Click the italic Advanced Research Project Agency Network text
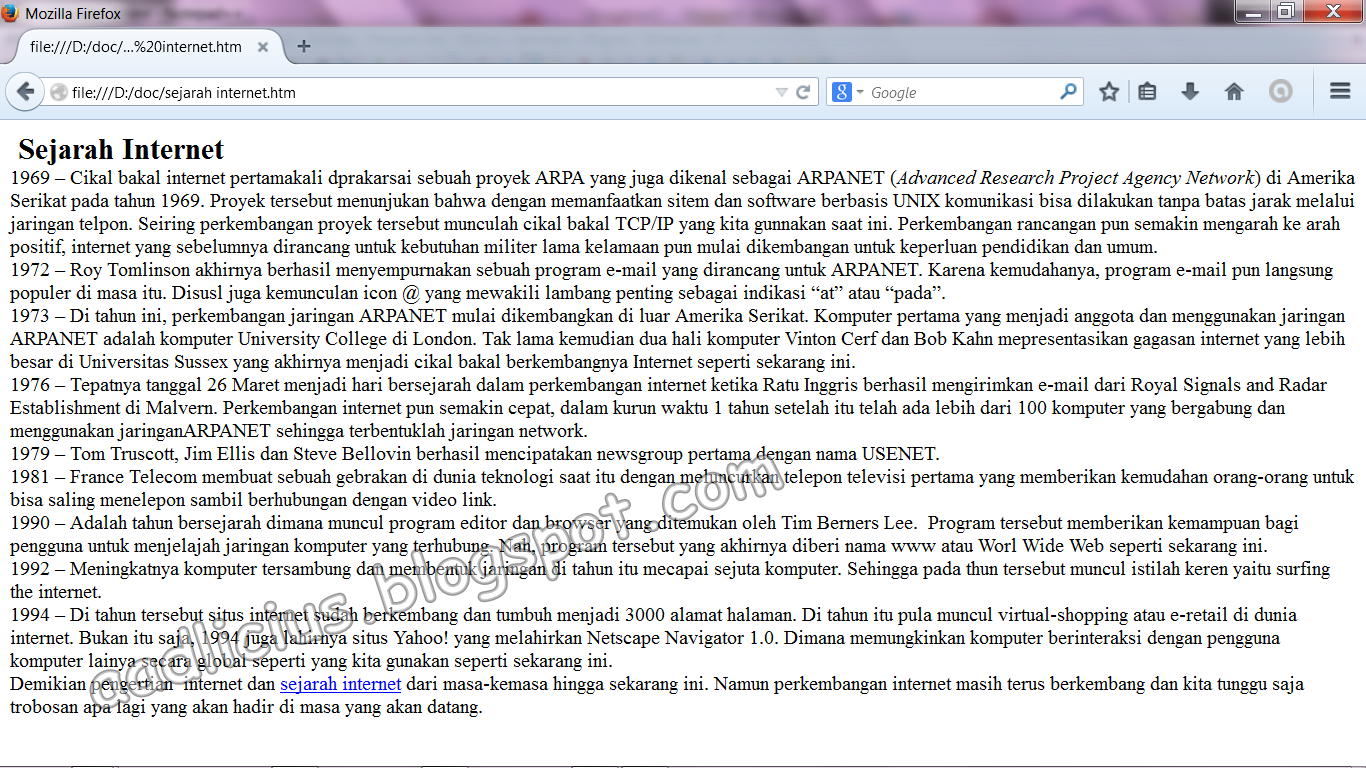The image size is (1366, 768). coord(1076,178)
